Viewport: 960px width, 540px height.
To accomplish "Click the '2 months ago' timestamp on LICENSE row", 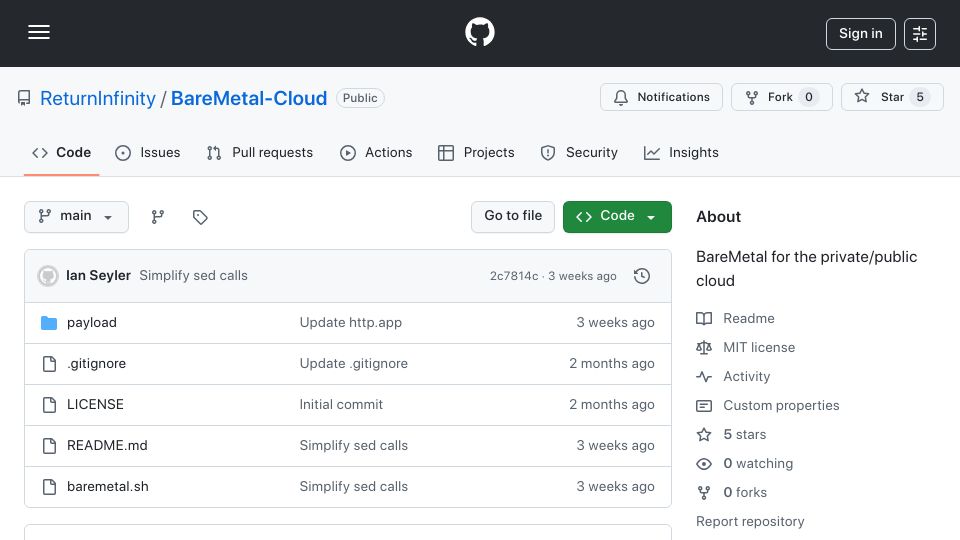I will (612, 405).
